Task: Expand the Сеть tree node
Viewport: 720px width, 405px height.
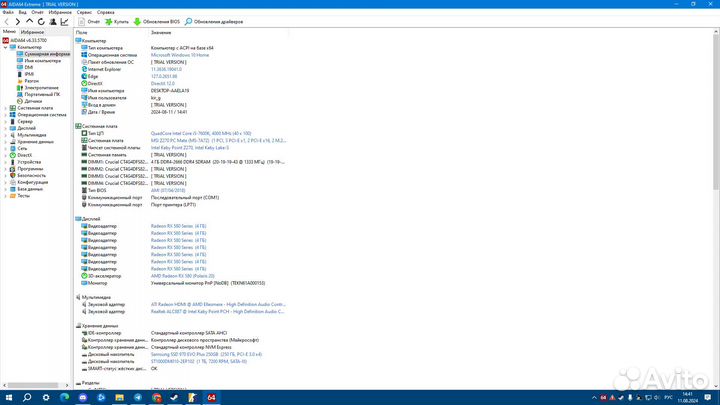Action: [x=6, y=148]
